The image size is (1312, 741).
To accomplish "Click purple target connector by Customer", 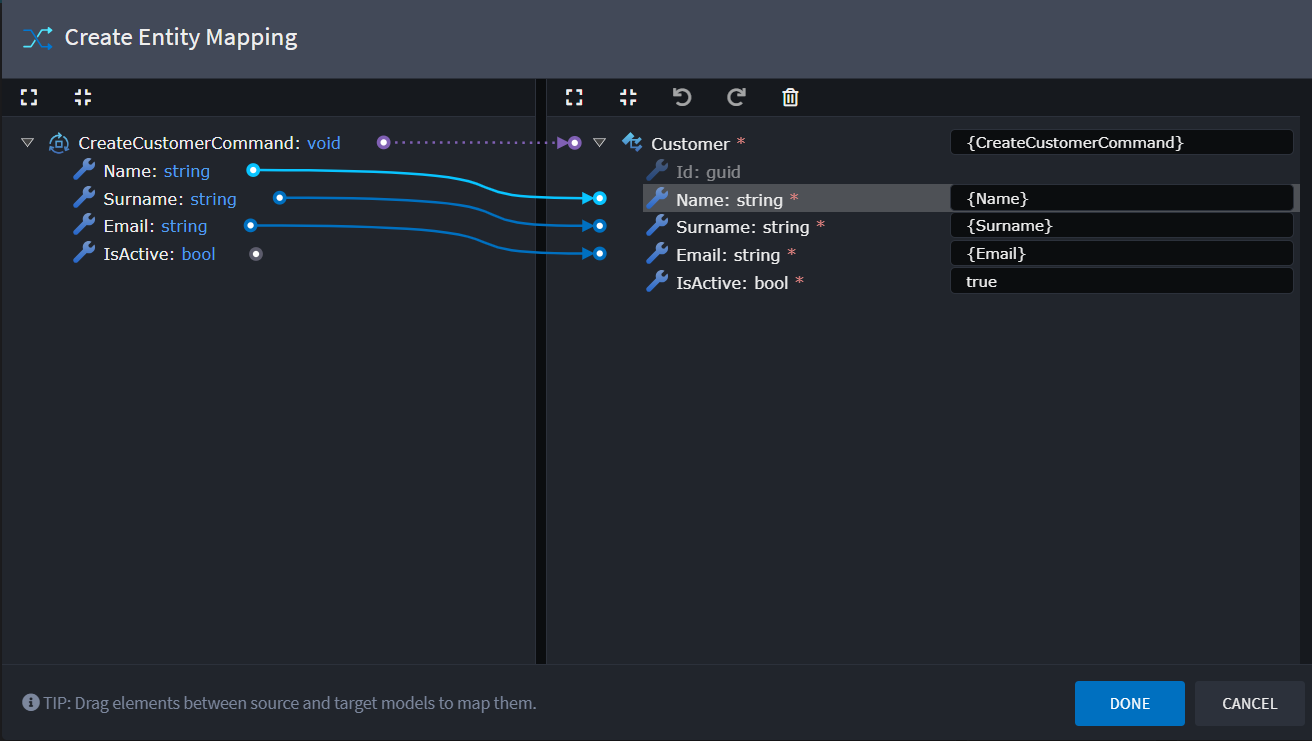I will (574, 143).
